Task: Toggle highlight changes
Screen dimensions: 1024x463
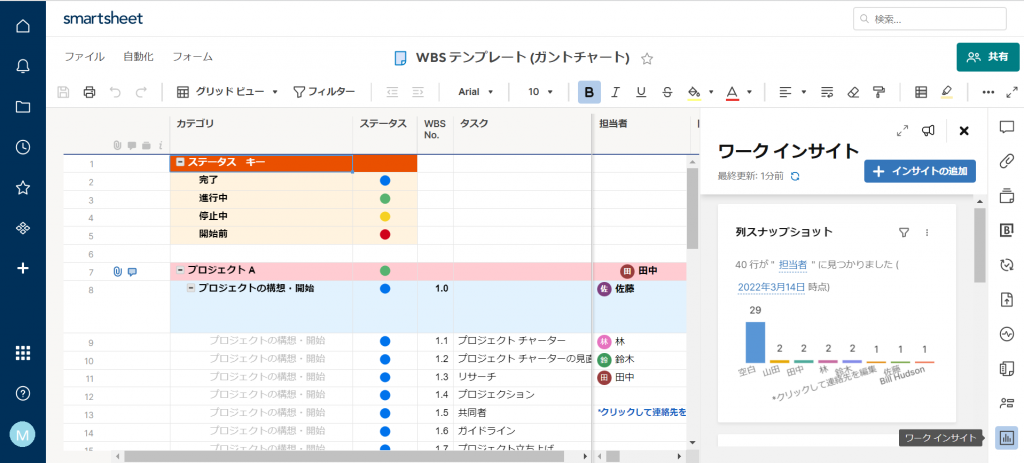Action: click(x=946, y=92)
